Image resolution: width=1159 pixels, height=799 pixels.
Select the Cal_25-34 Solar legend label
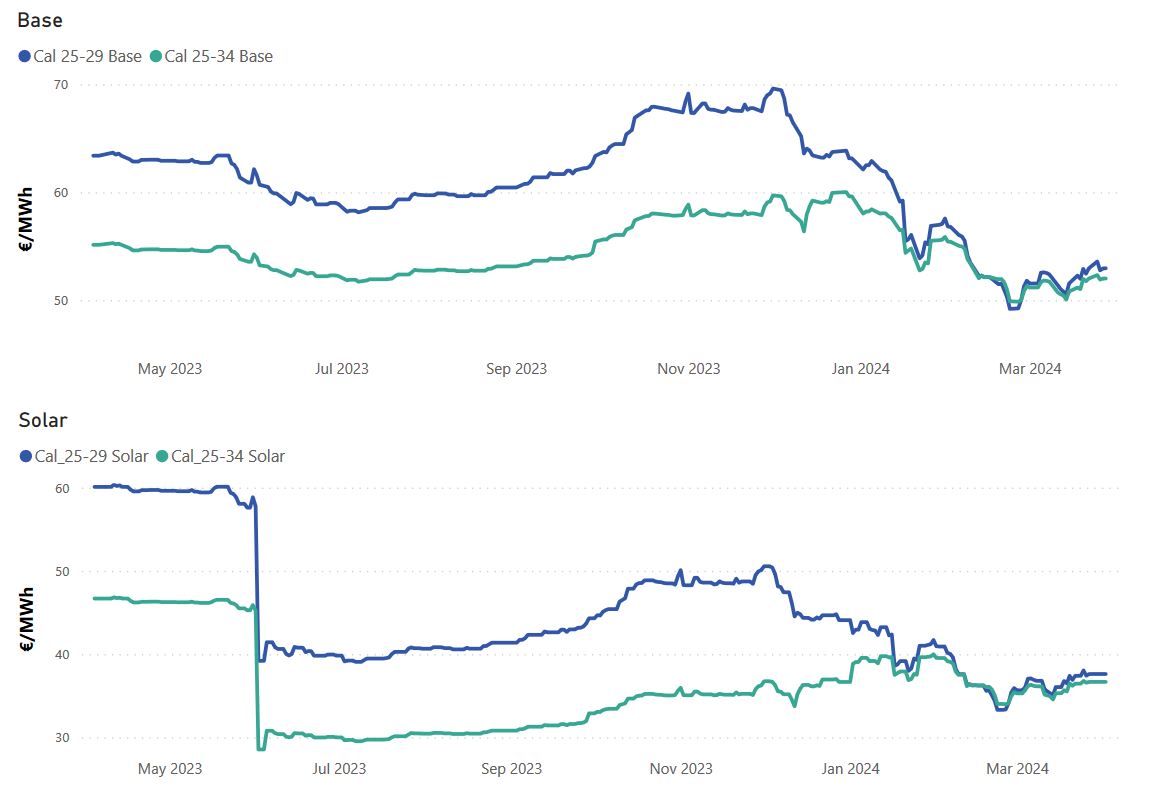[x=228, y=457]
